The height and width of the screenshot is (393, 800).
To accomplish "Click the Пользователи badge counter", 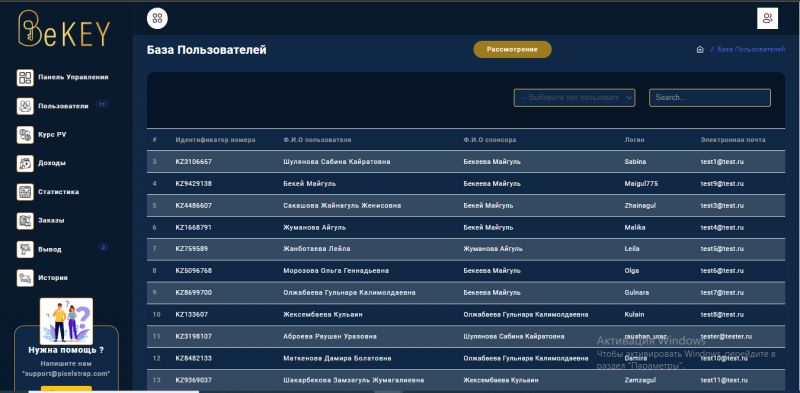I will 102,104.
